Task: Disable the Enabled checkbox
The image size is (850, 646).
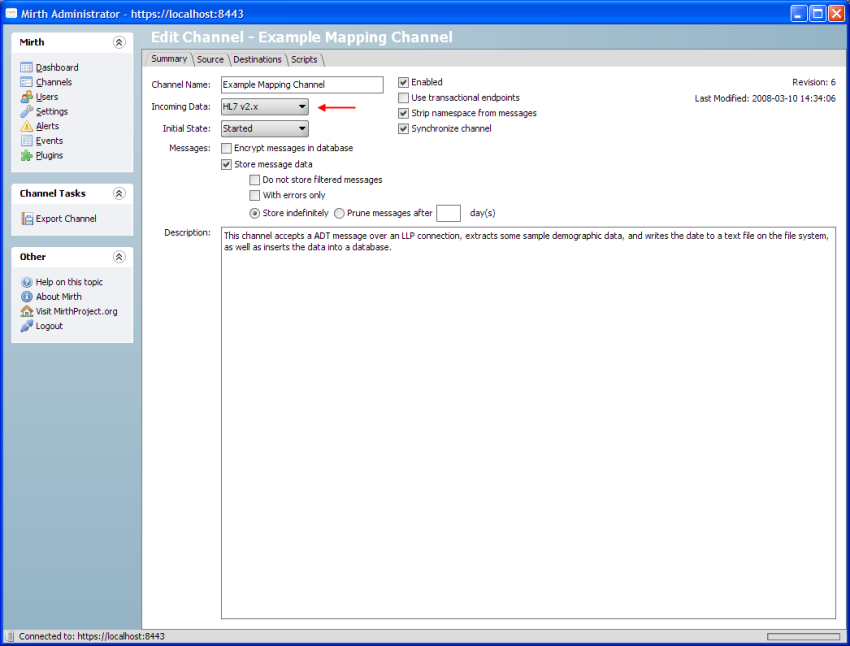Action: (x=404, y=82)
